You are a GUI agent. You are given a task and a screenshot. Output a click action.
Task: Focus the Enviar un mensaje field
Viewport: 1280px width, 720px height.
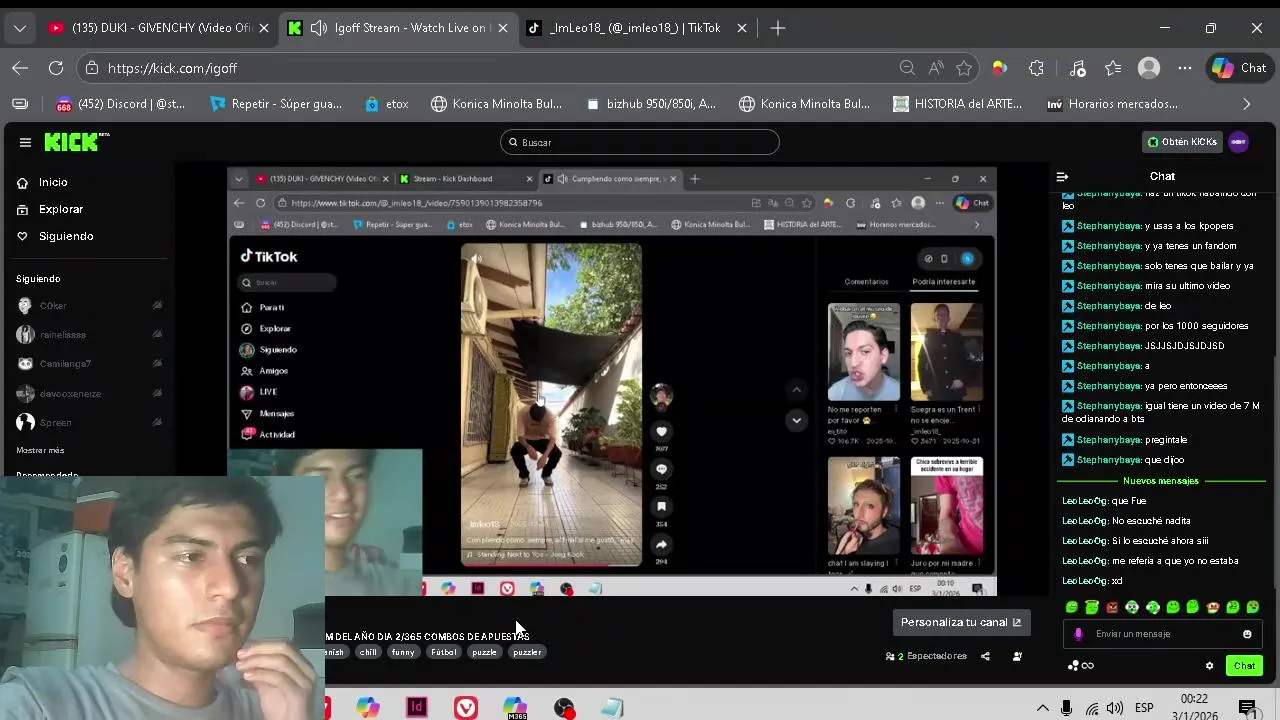tap(1160, 634)
